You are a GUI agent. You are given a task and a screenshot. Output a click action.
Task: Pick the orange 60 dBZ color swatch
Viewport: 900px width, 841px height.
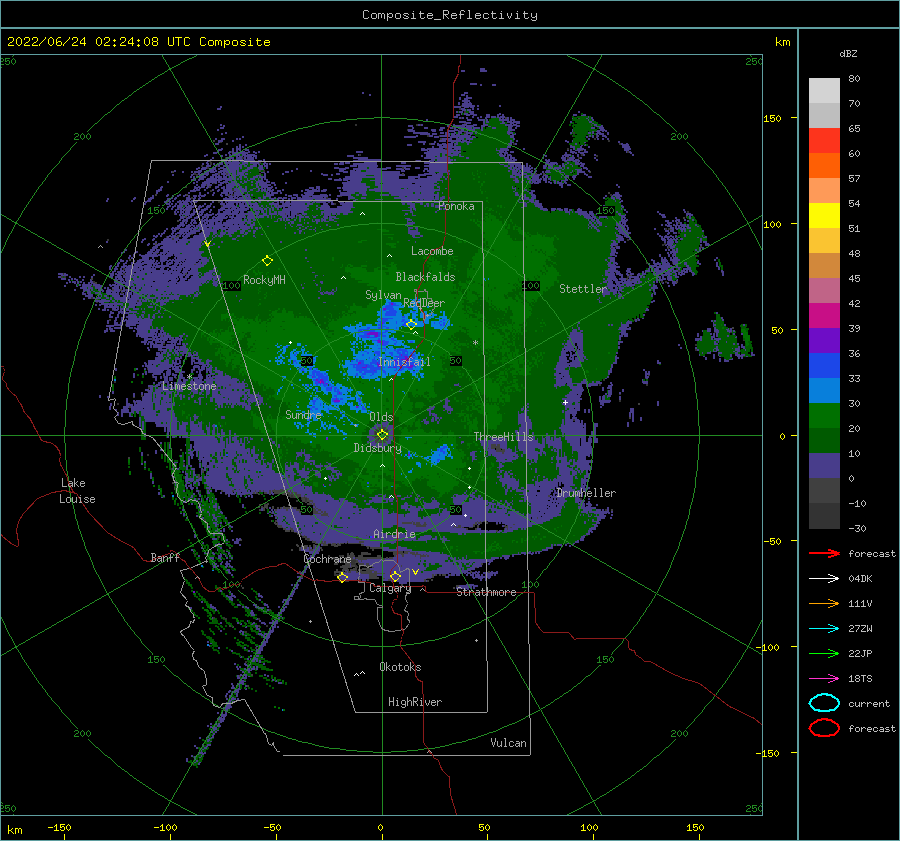point(824,166)
